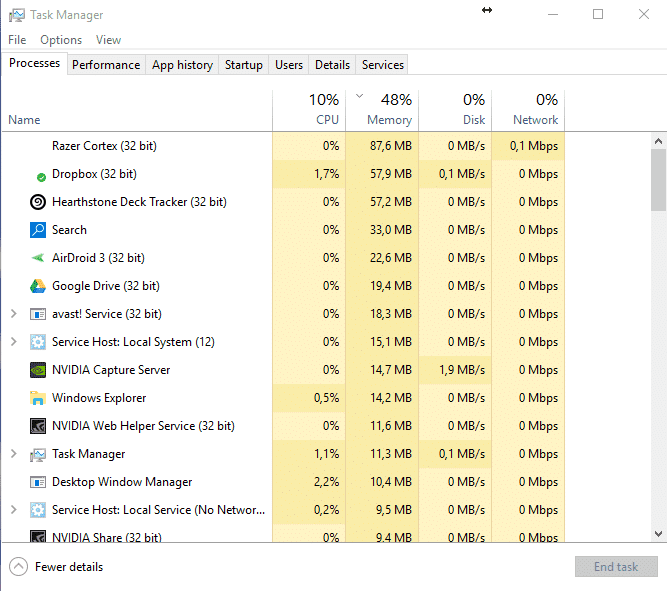The width and height of the screenshot is (667, 591).
Task: Click the Fewer details label
Action: pos(69,567)
